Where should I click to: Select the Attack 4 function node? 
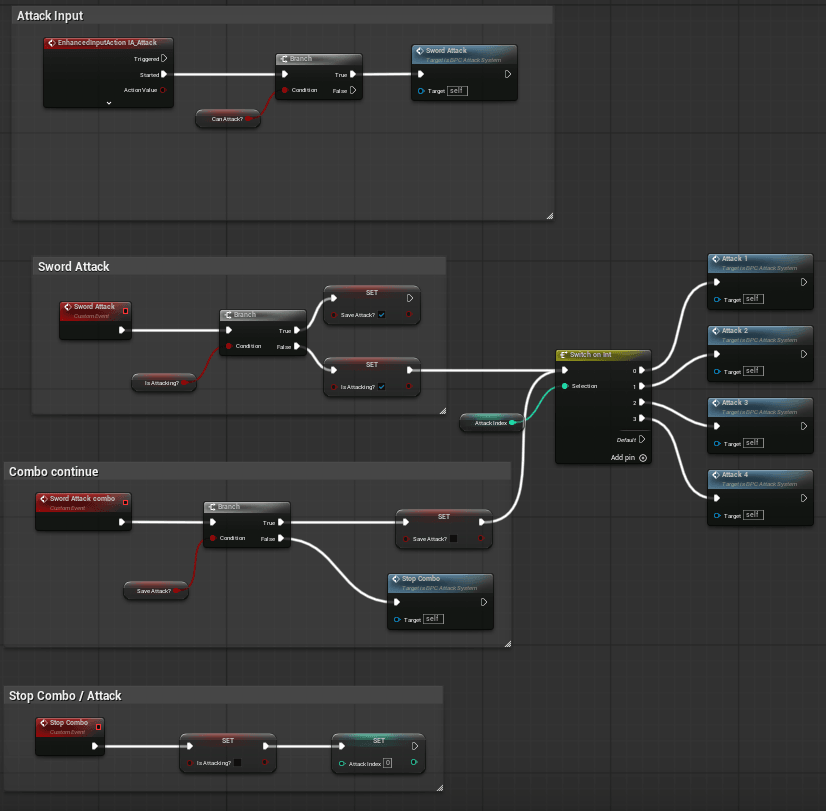tap(760, 498)
